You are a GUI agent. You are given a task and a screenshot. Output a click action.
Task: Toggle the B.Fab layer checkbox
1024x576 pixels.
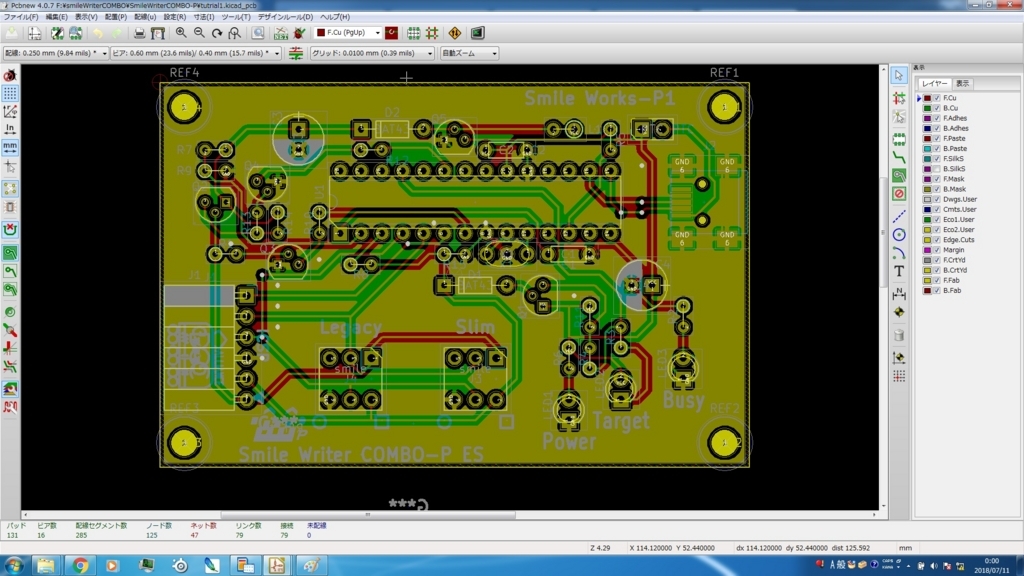937,291
